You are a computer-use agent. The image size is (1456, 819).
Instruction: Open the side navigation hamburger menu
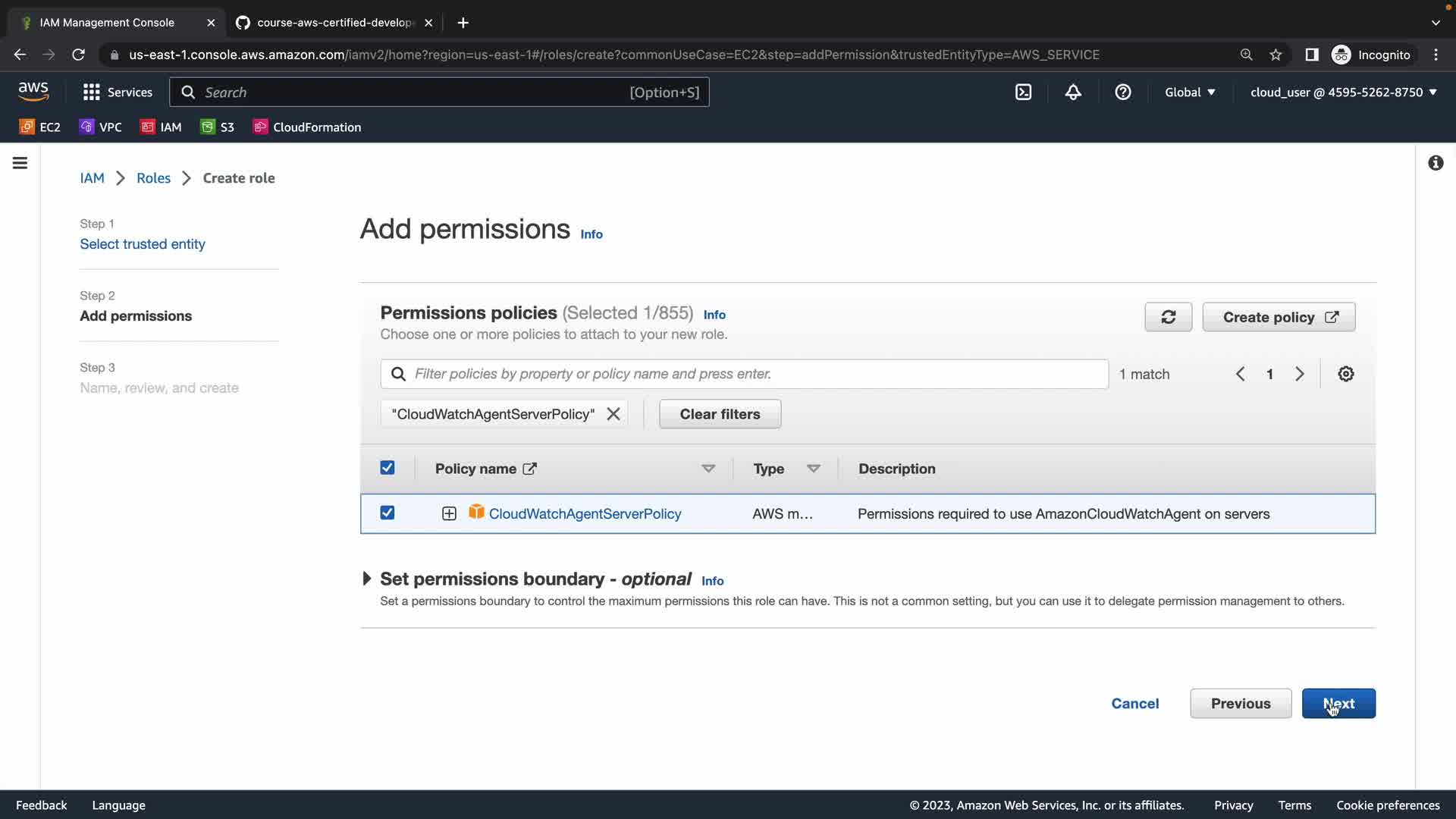20,163
